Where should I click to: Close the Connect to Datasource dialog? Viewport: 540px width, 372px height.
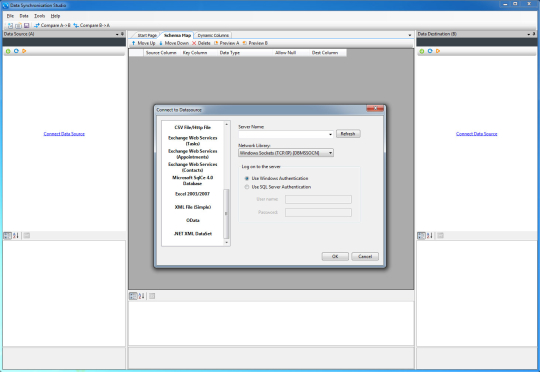(375, 108)
